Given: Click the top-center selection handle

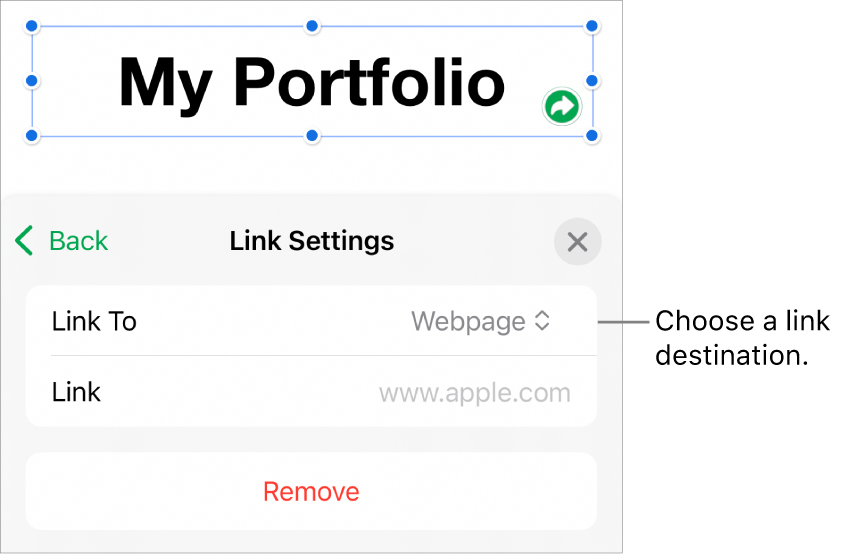Looking at the screenshot, I should (312, 25).
